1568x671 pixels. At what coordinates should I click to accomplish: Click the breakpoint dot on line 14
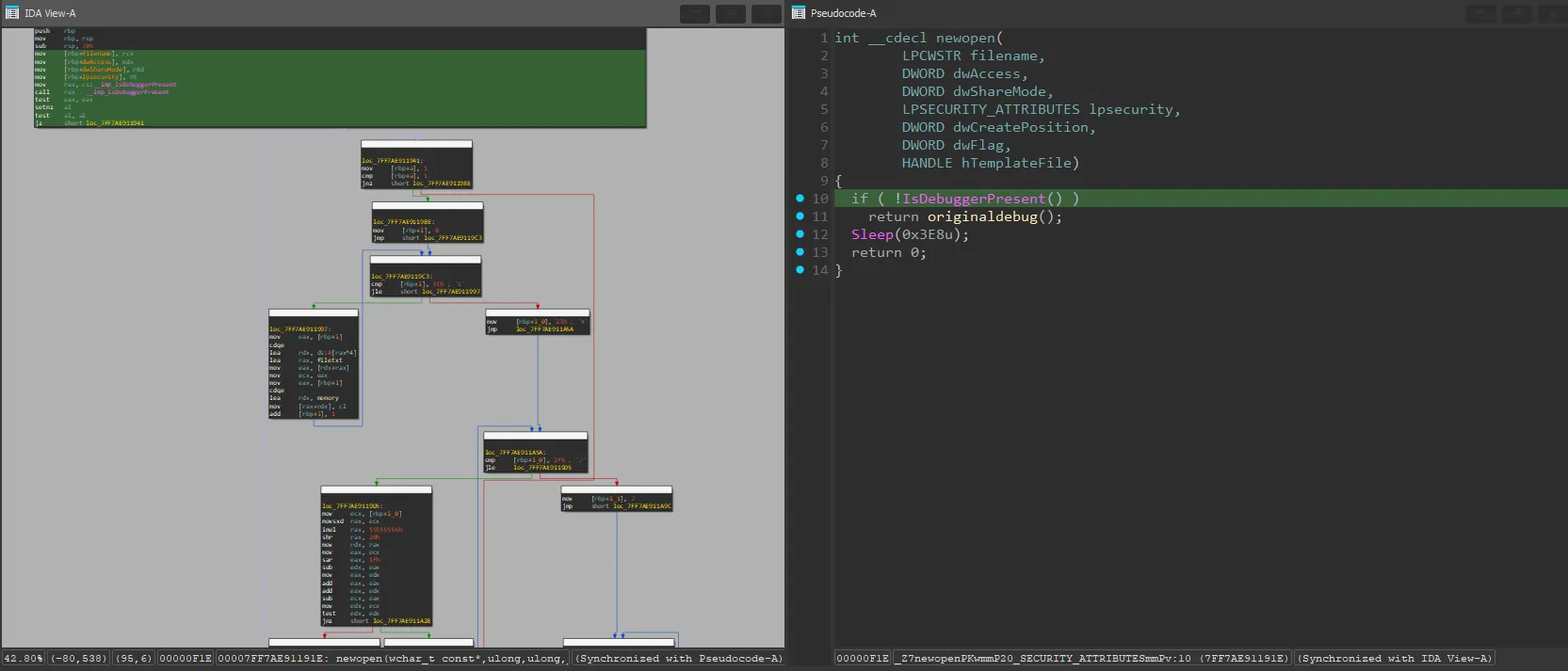[800, 270]
